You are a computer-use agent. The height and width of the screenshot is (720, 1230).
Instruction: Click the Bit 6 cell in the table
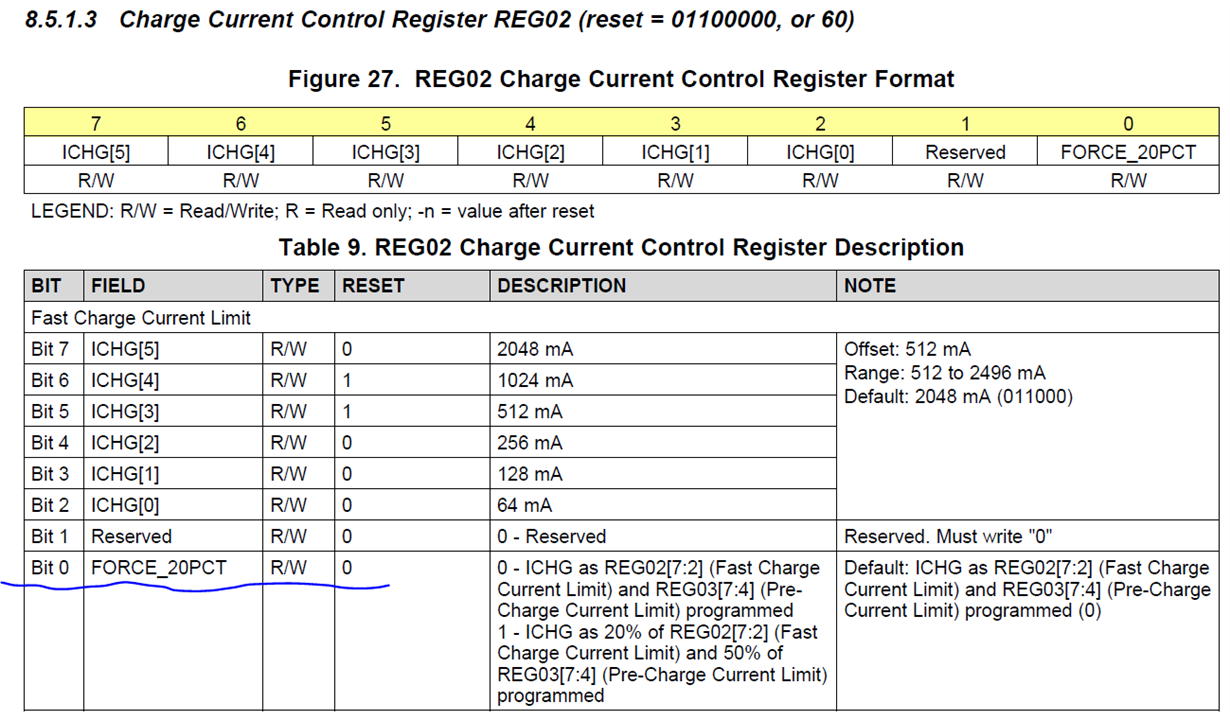[x=54, y=380]
